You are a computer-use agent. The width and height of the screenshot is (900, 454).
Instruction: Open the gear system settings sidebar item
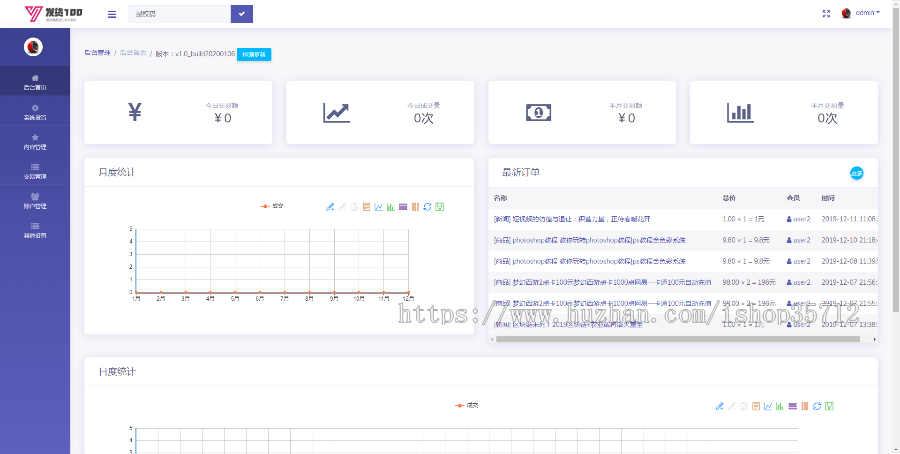[35, 111]
